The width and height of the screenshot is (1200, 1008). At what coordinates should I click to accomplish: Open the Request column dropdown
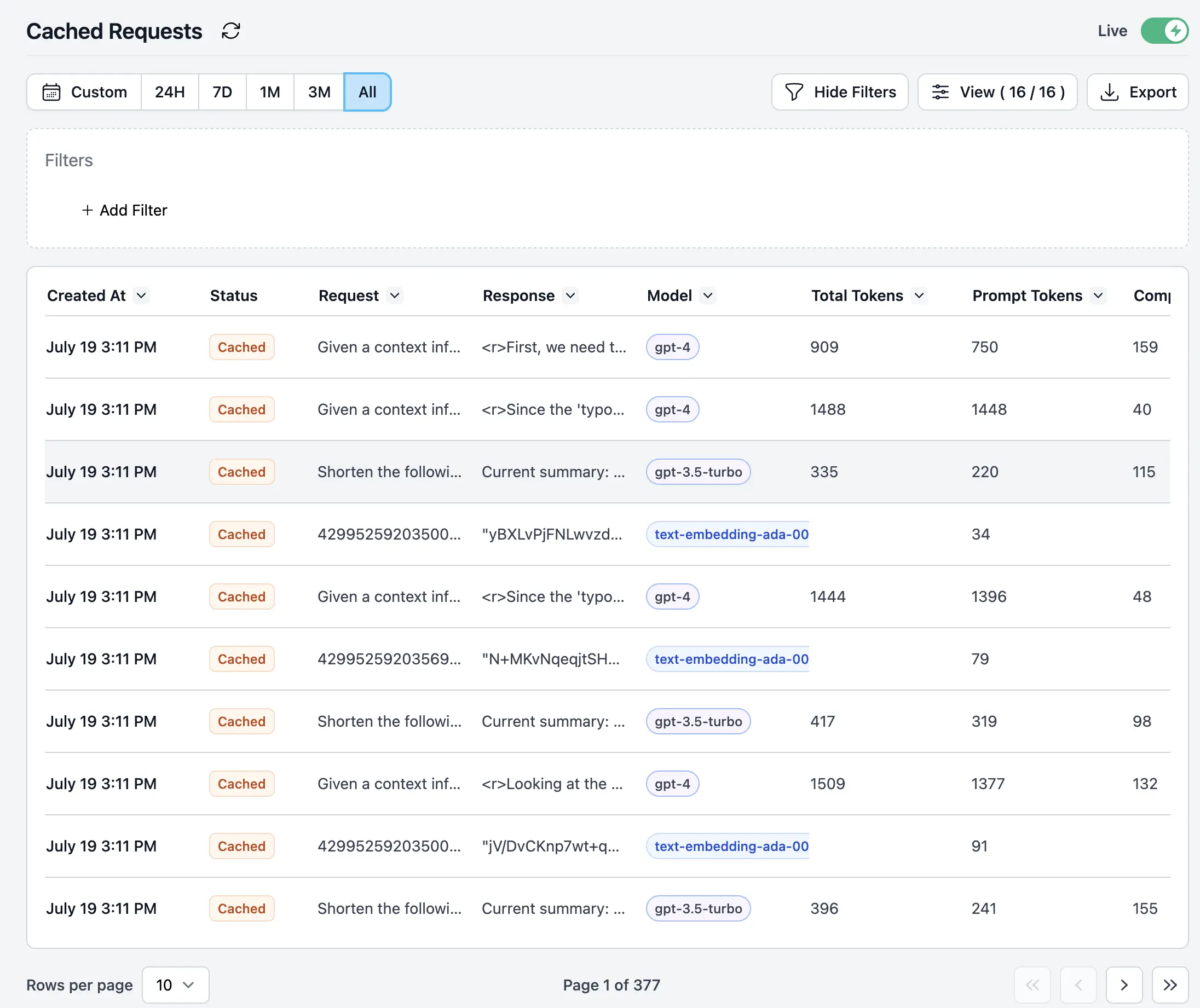pos(395,296)
